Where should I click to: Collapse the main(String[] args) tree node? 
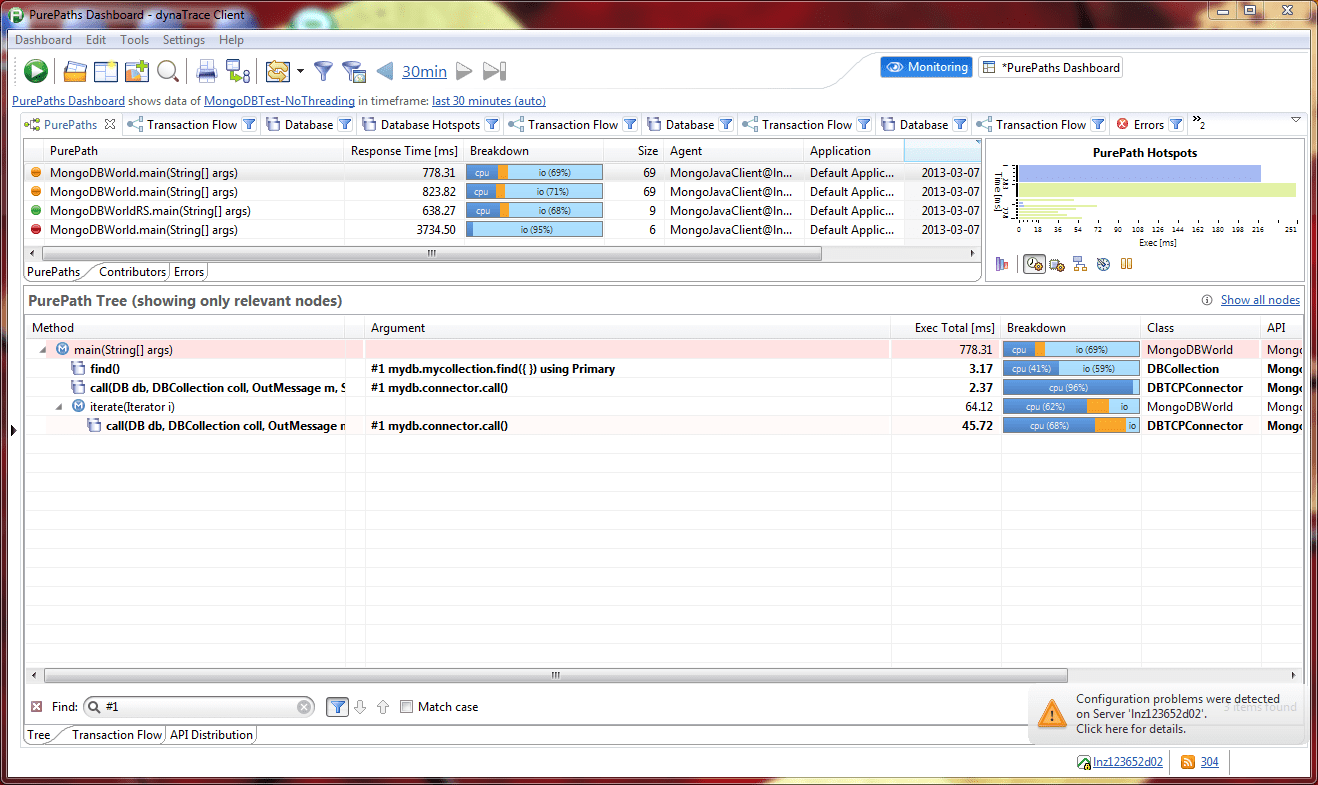pos(43,350)
